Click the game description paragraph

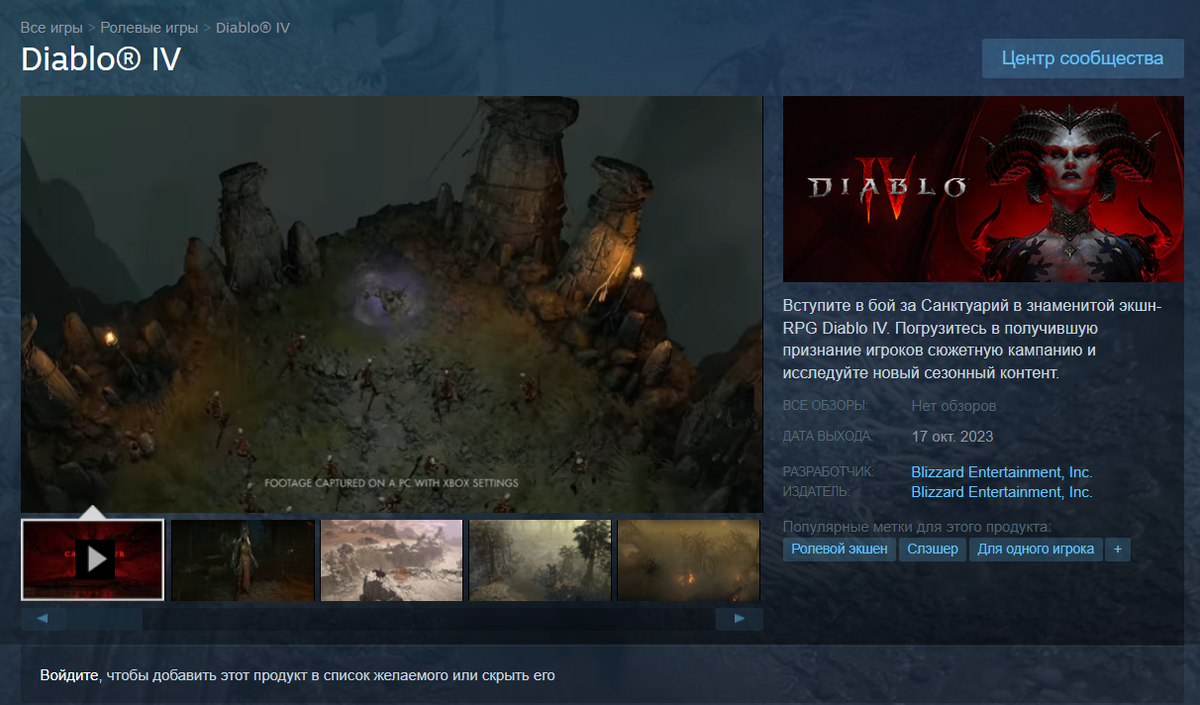pyautogui.click(x=972, y=338)
